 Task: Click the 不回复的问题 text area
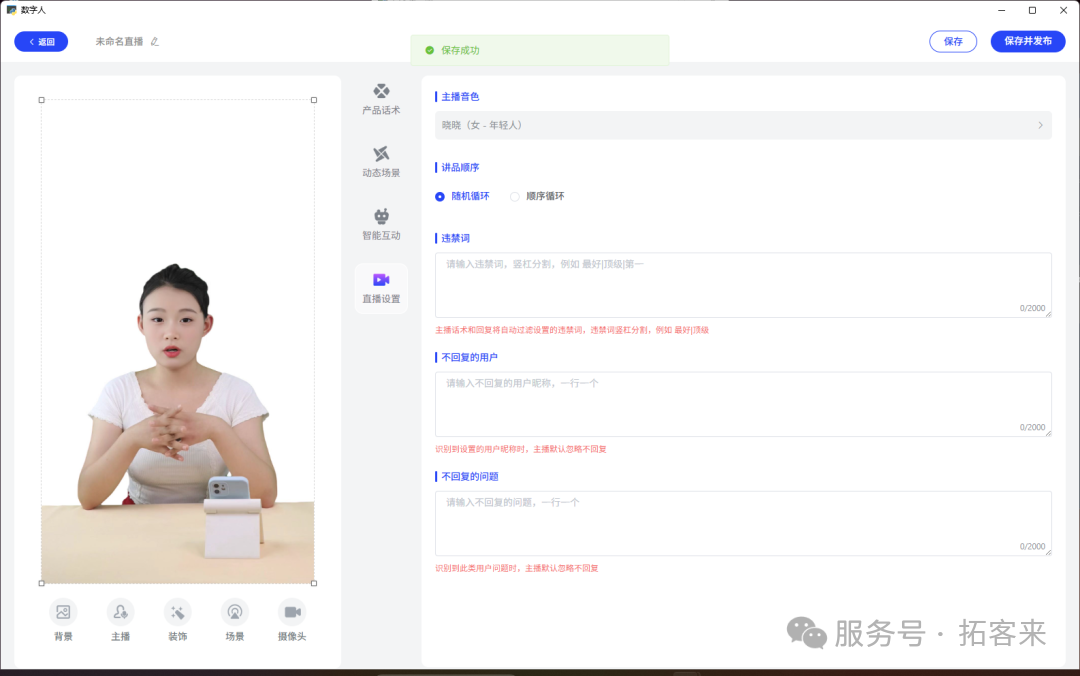742,523
